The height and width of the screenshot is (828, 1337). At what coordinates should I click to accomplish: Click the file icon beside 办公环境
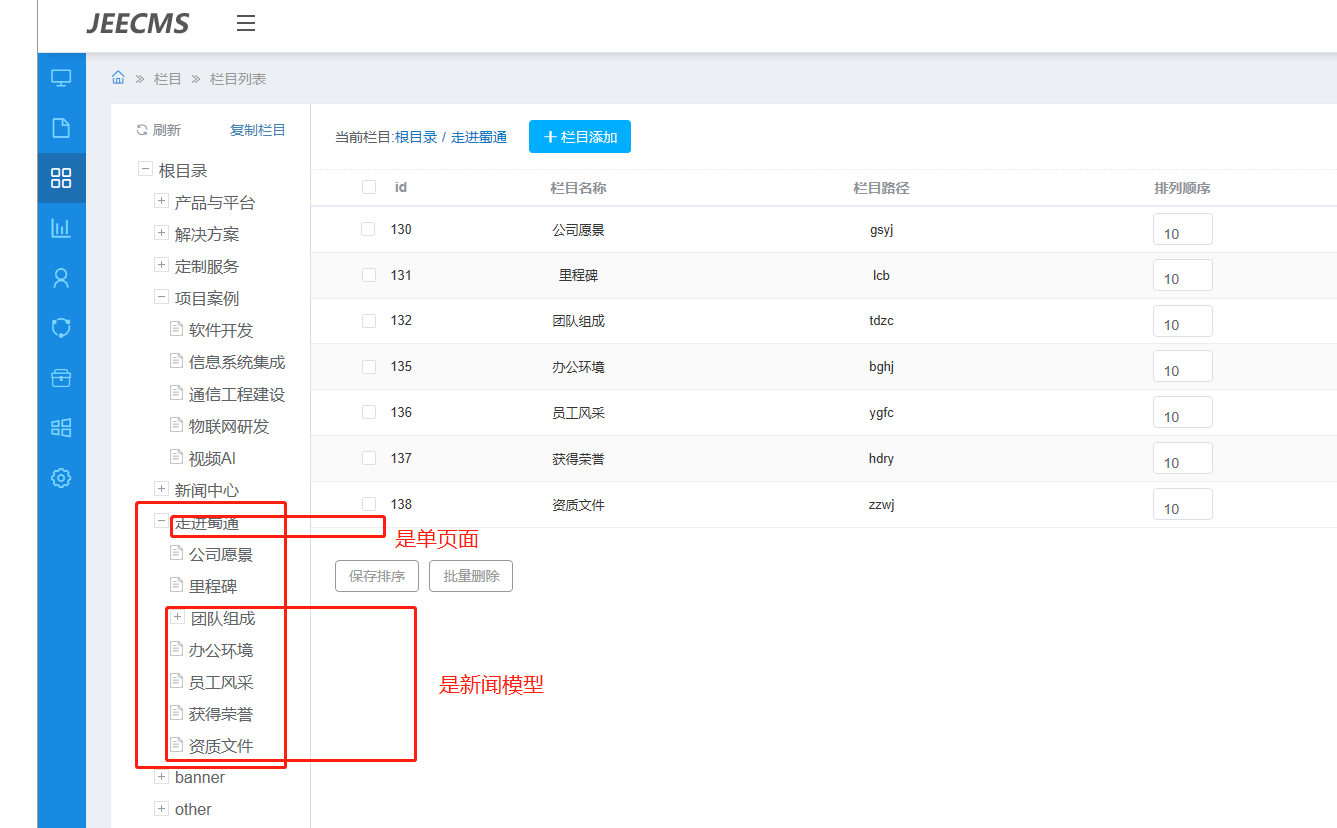pos(177,649)
